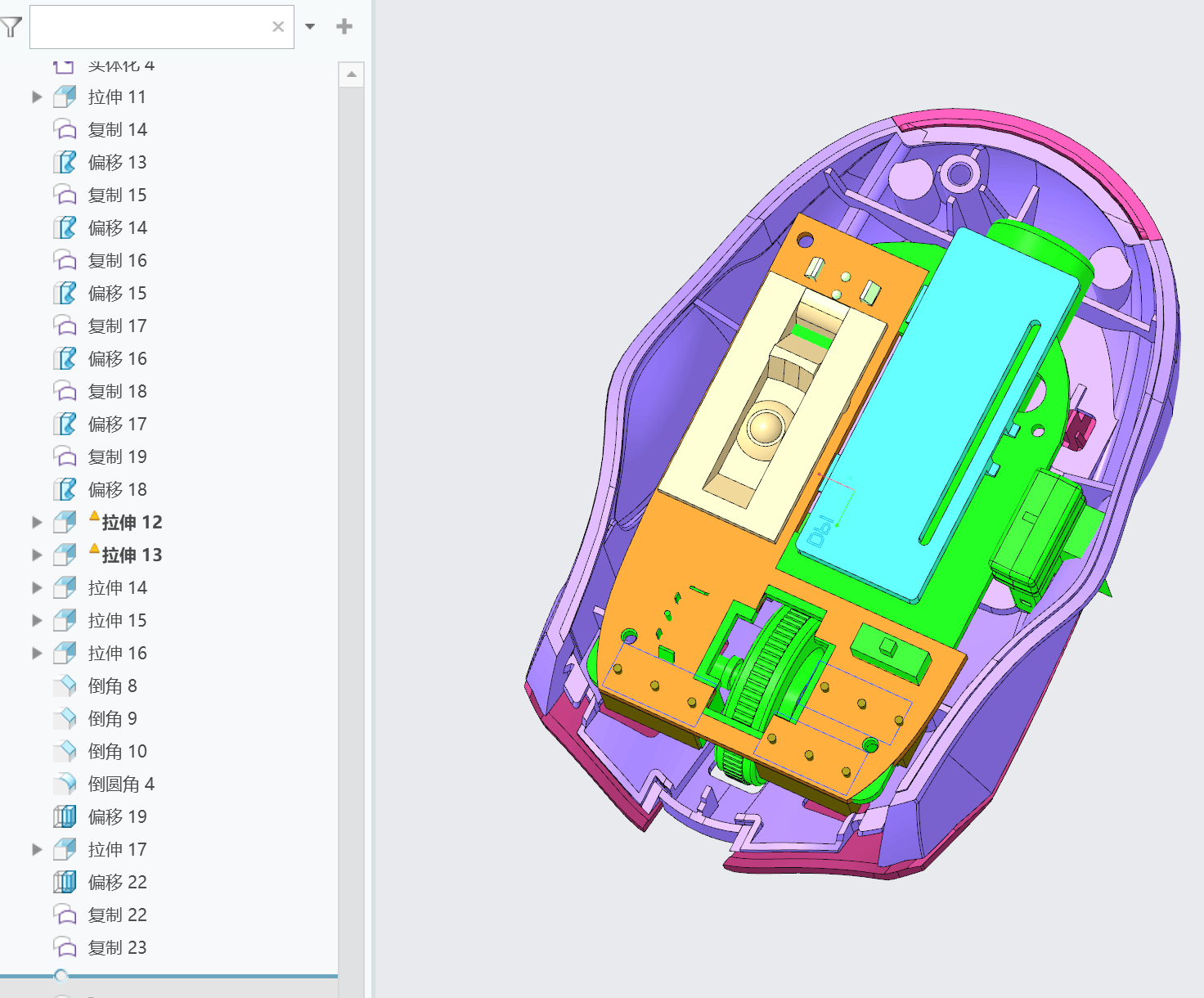Expand the 拉伸 15 feature
This screenshot has width=1204, height=998.
[x=37, y=620]
